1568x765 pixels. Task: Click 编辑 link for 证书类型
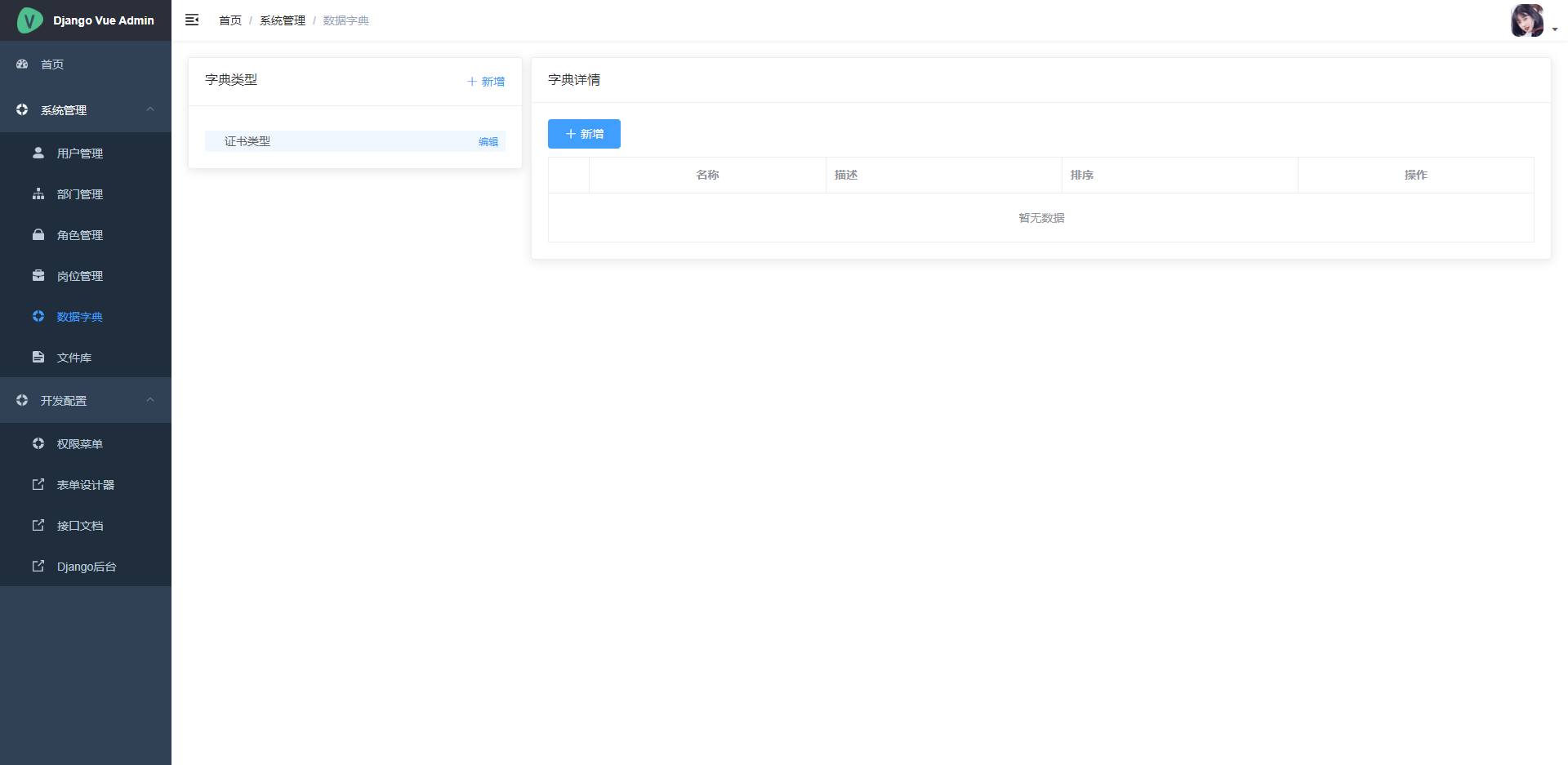(x=488, y=142)
